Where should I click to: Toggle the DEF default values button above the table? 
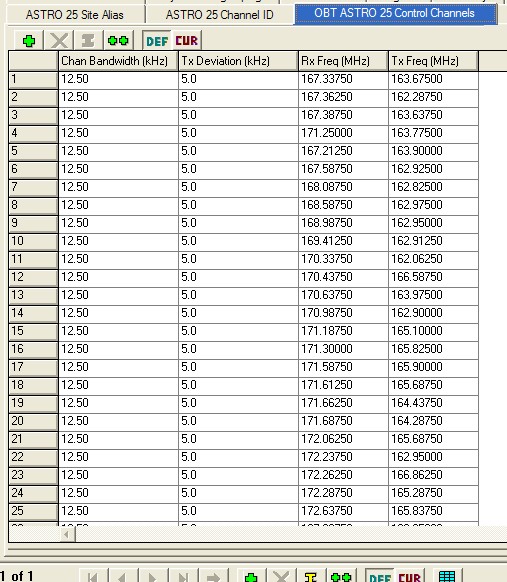(x=157, y=40)
